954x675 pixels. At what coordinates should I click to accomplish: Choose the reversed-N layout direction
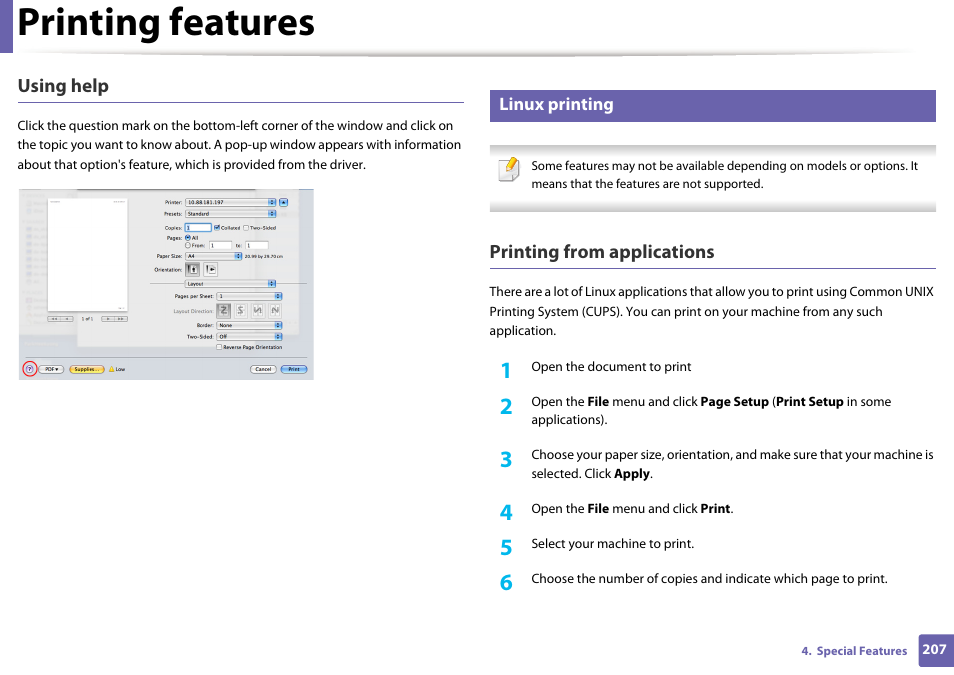[x=257, y=310]
